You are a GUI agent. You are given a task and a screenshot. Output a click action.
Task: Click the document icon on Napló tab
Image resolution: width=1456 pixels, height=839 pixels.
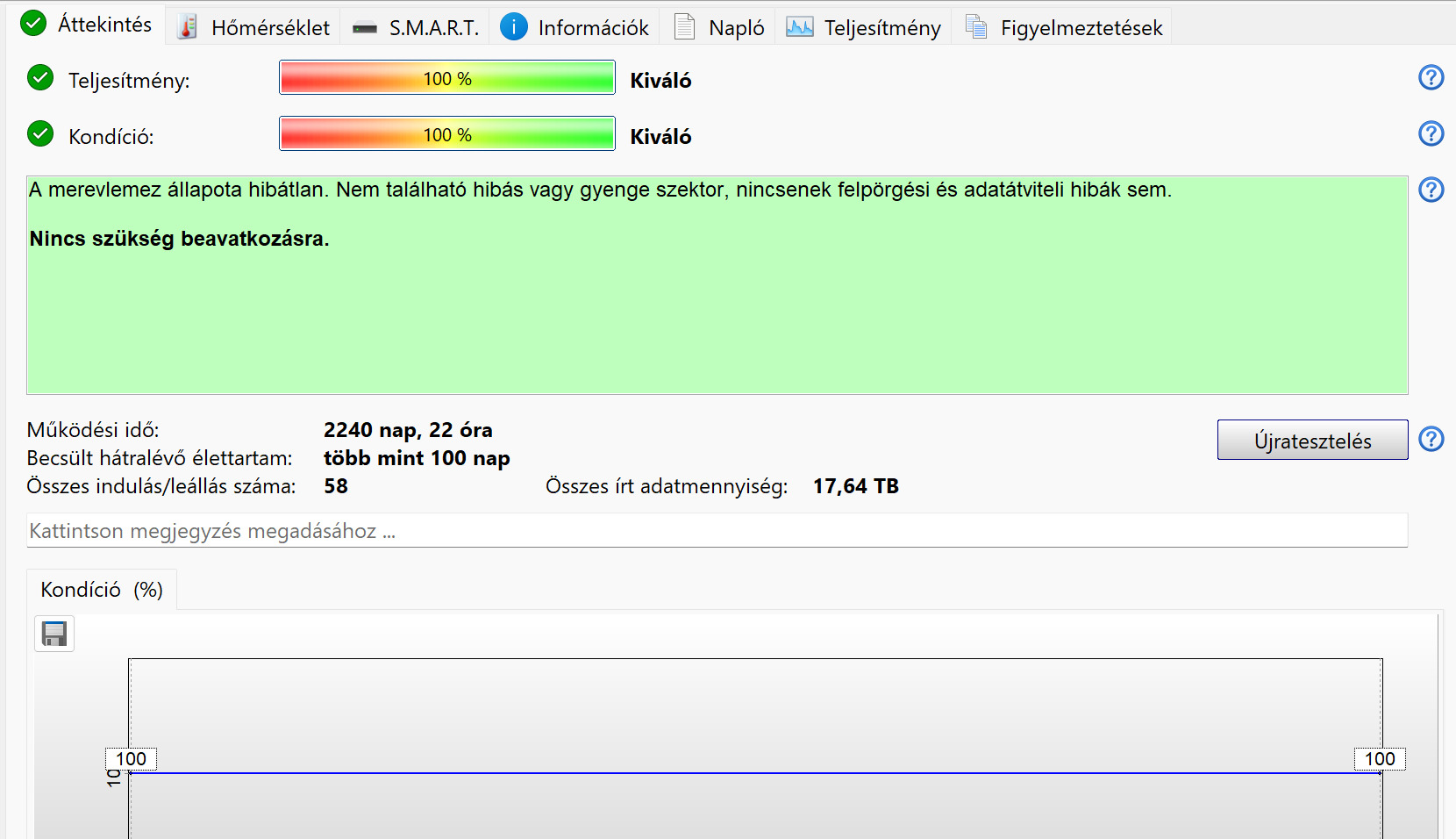point(685,27)
